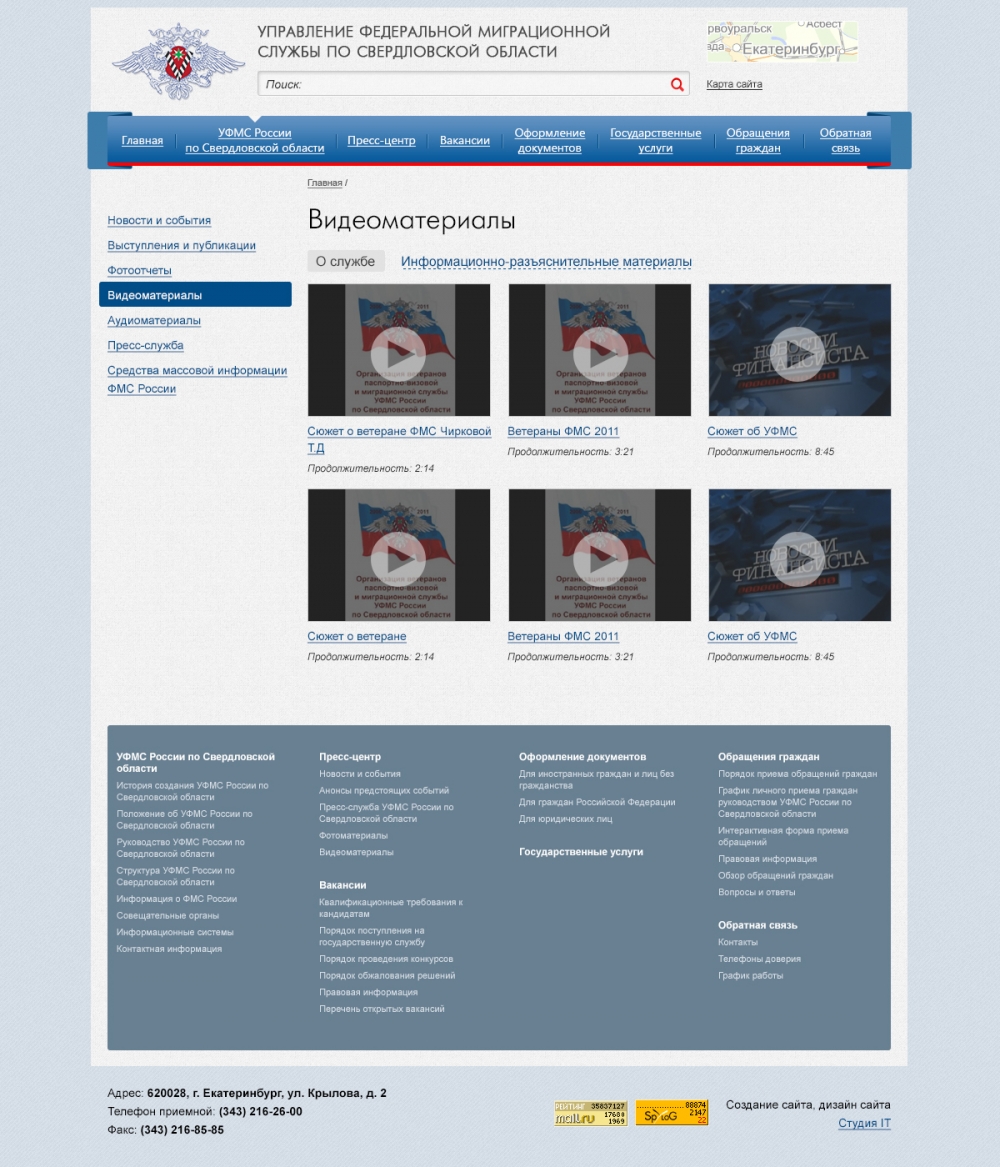This screenshot has height=1167, width=1000.
Task: Open footer link Телефоны доверия
Action: point(760,959)
